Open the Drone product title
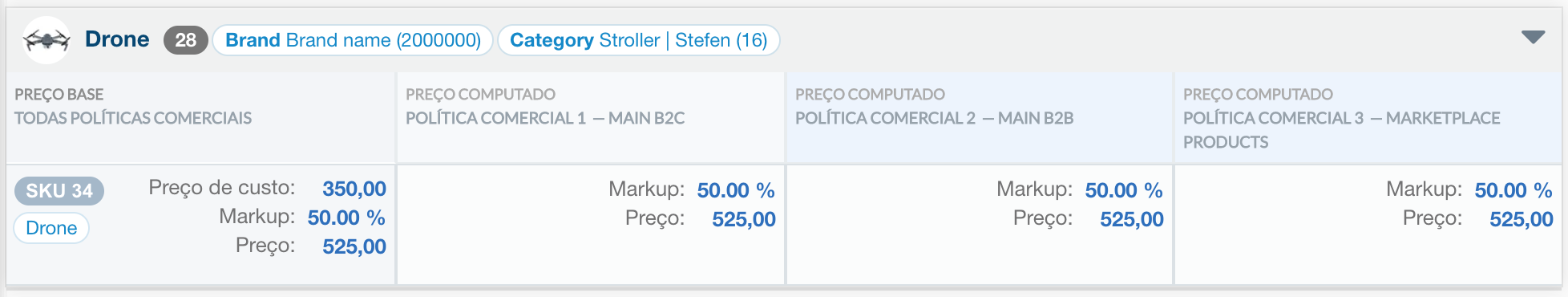This screenshot has height=297, width=1568. (x=117, y=39)
